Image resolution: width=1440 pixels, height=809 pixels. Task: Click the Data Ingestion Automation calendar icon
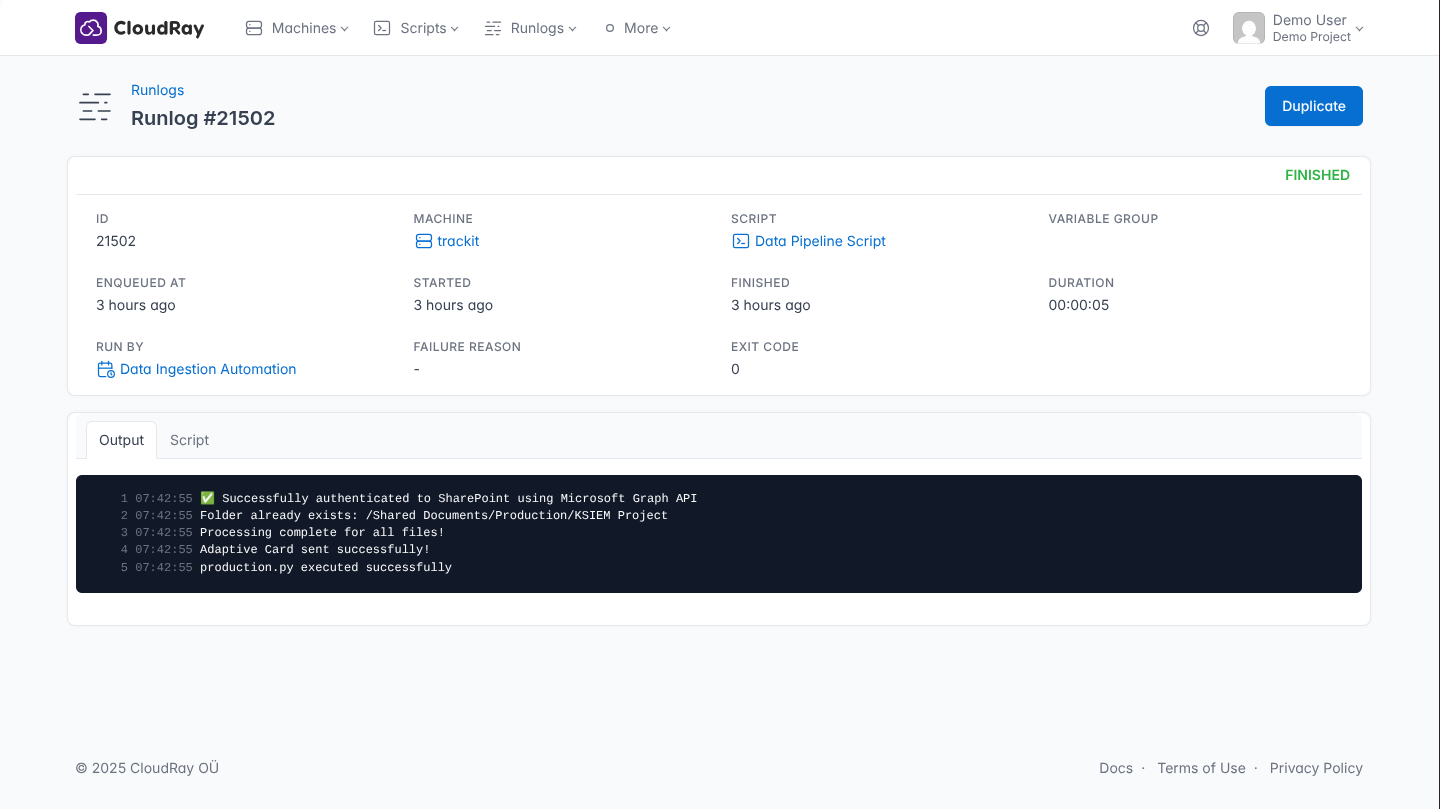click(105, 369)
